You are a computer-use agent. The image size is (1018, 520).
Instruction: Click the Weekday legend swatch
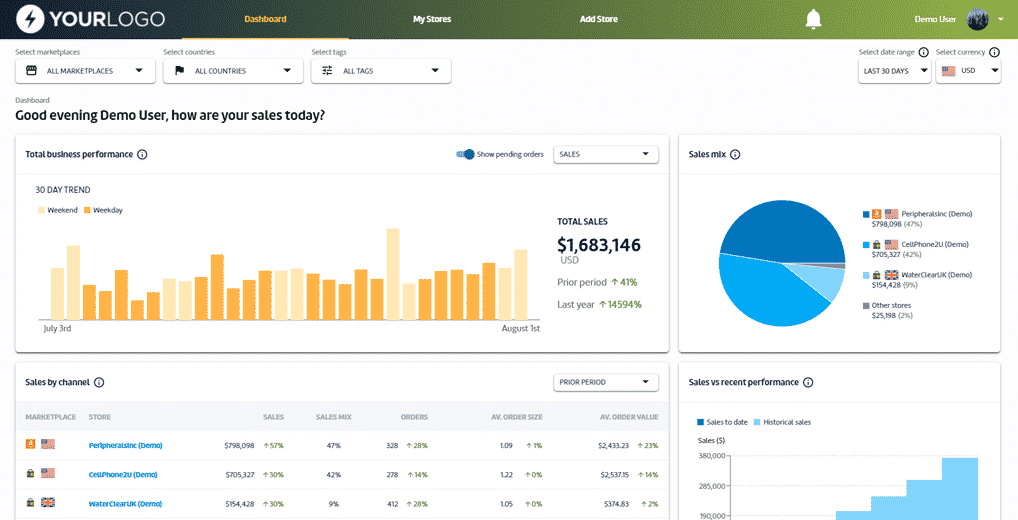tap(87, 210)
